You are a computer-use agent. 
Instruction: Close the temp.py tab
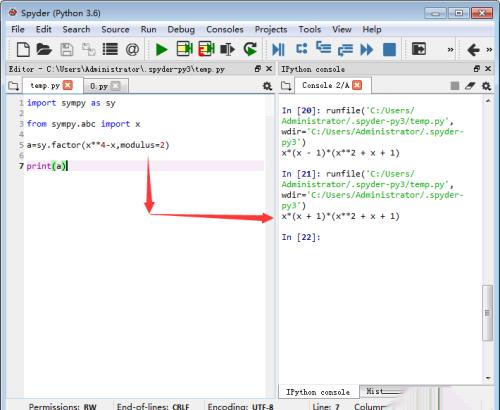tap(68, 85)
